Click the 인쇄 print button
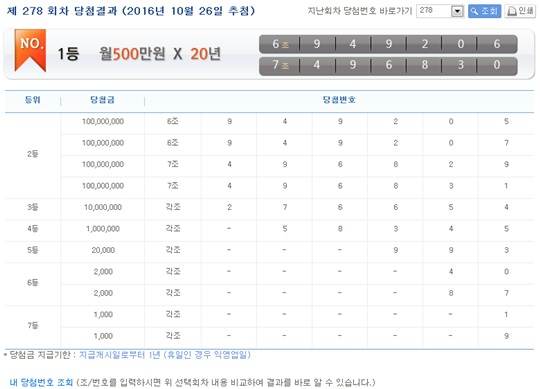Image resolution: width=540 pixels, height=389 pixels. [x=520, y=11]
